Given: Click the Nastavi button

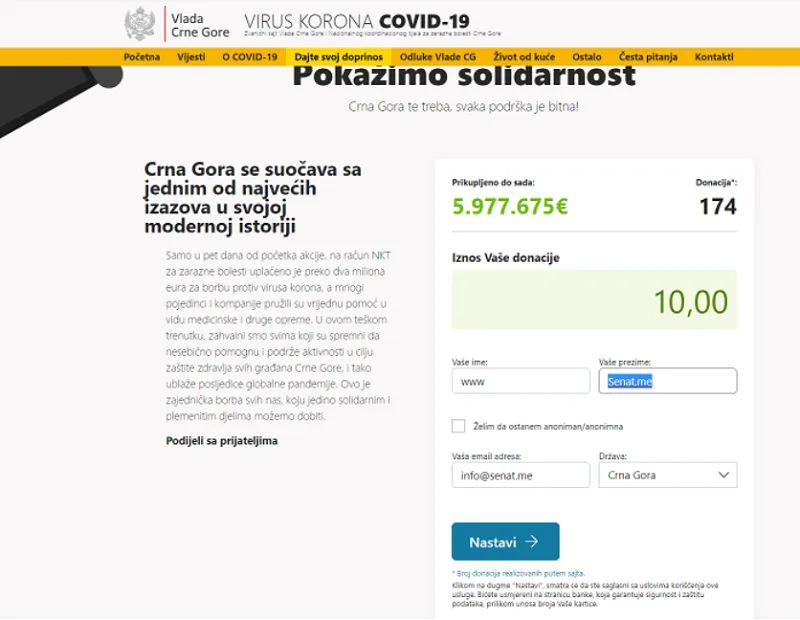Looking at the screenshot, I should (x=505, y=541).
